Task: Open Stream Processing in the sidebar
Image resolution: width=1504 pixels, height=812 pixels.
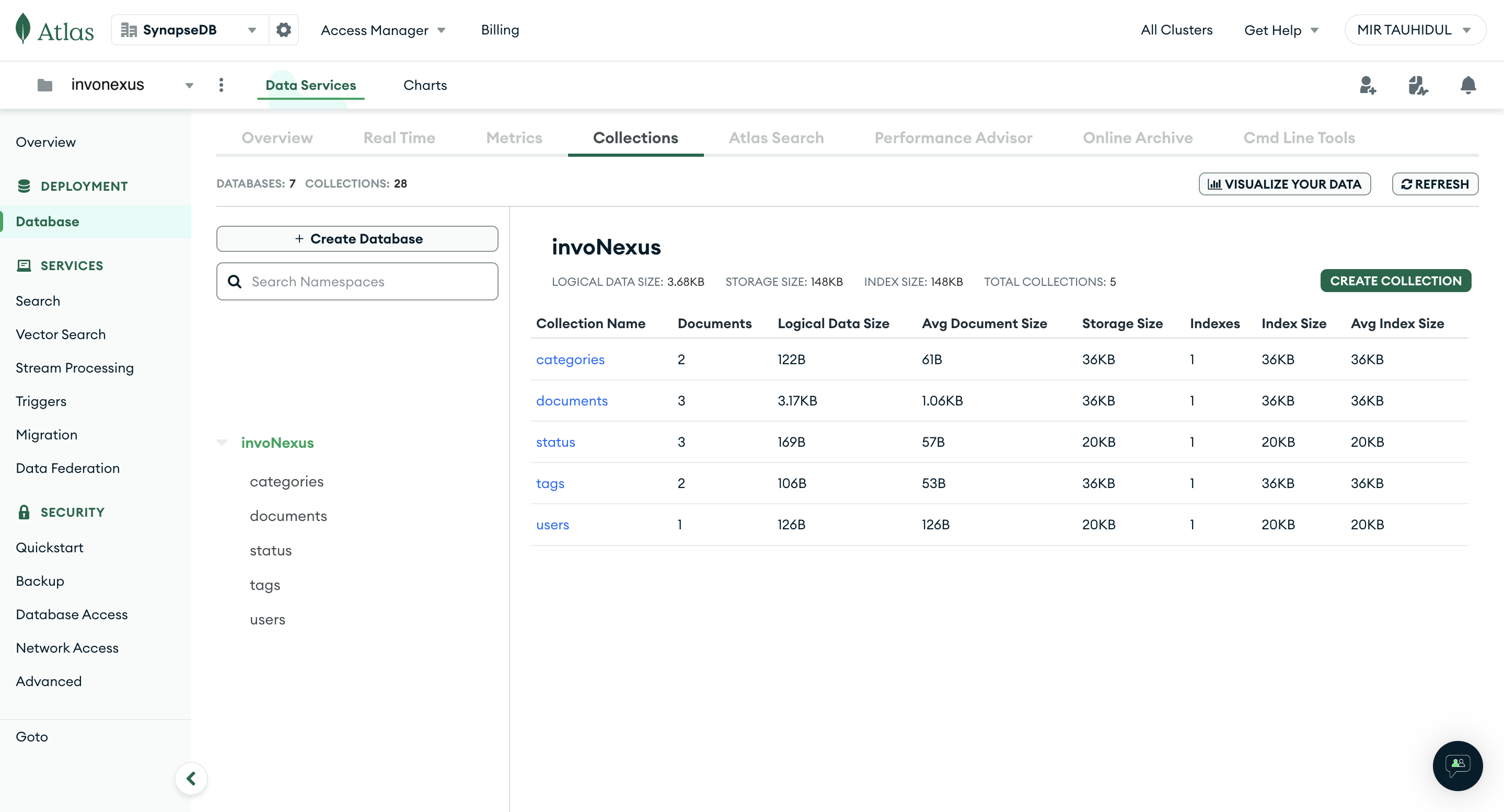Action: [75, 368]
